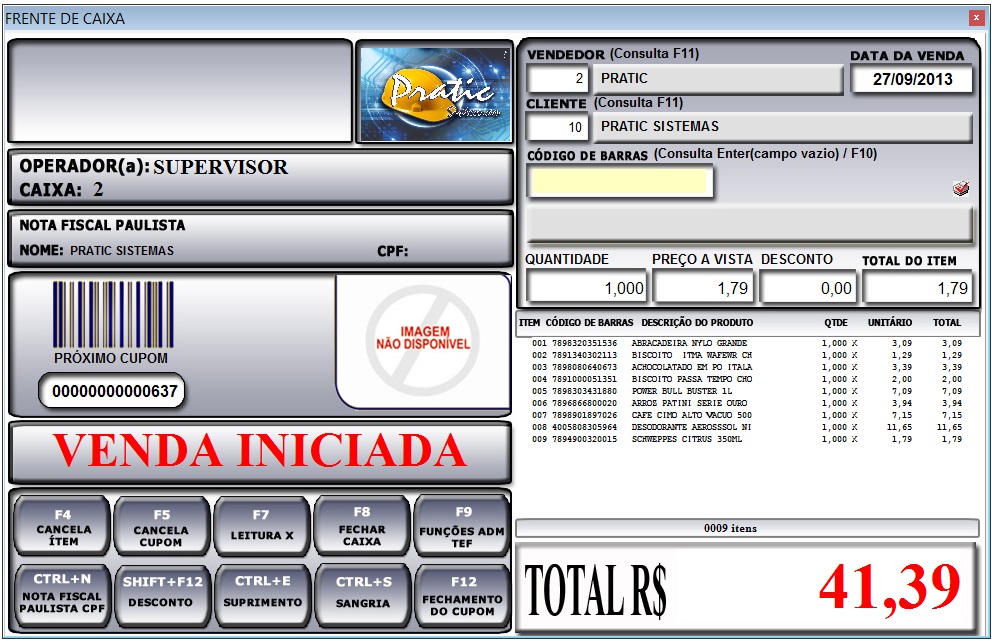Click the CTRL+S Sangria button
The image size is (992, 641).
coord(362,594)
